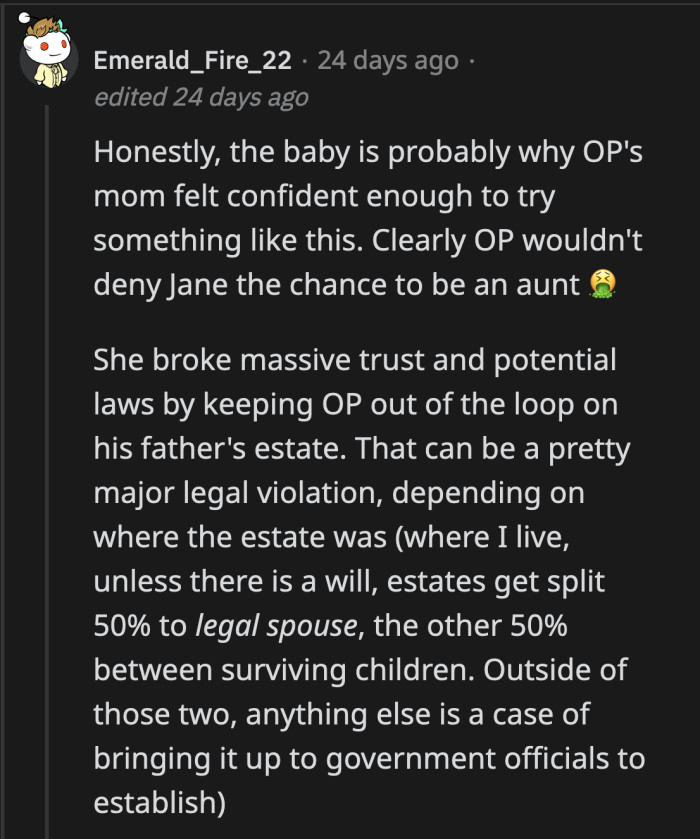Select the username text Emerald_Fire_22
Screen dimensions: 700x839
pyautogui.click(x=195, y=61)
